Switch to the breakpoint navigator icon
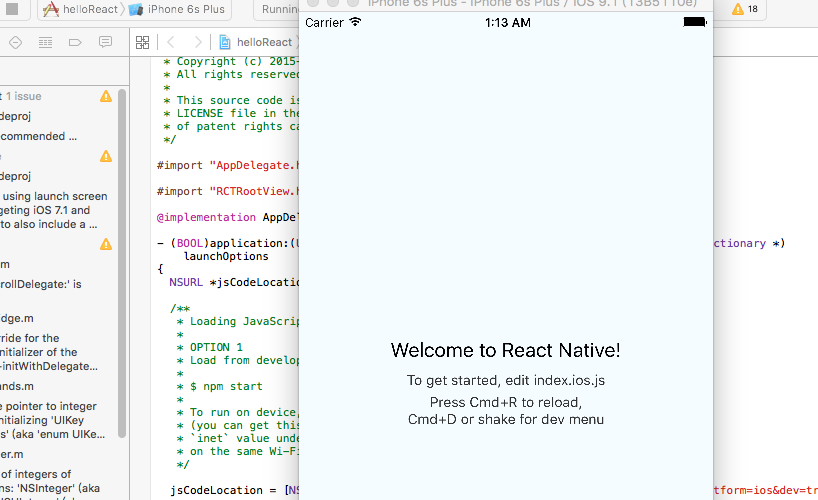 (x=75, y=42)
